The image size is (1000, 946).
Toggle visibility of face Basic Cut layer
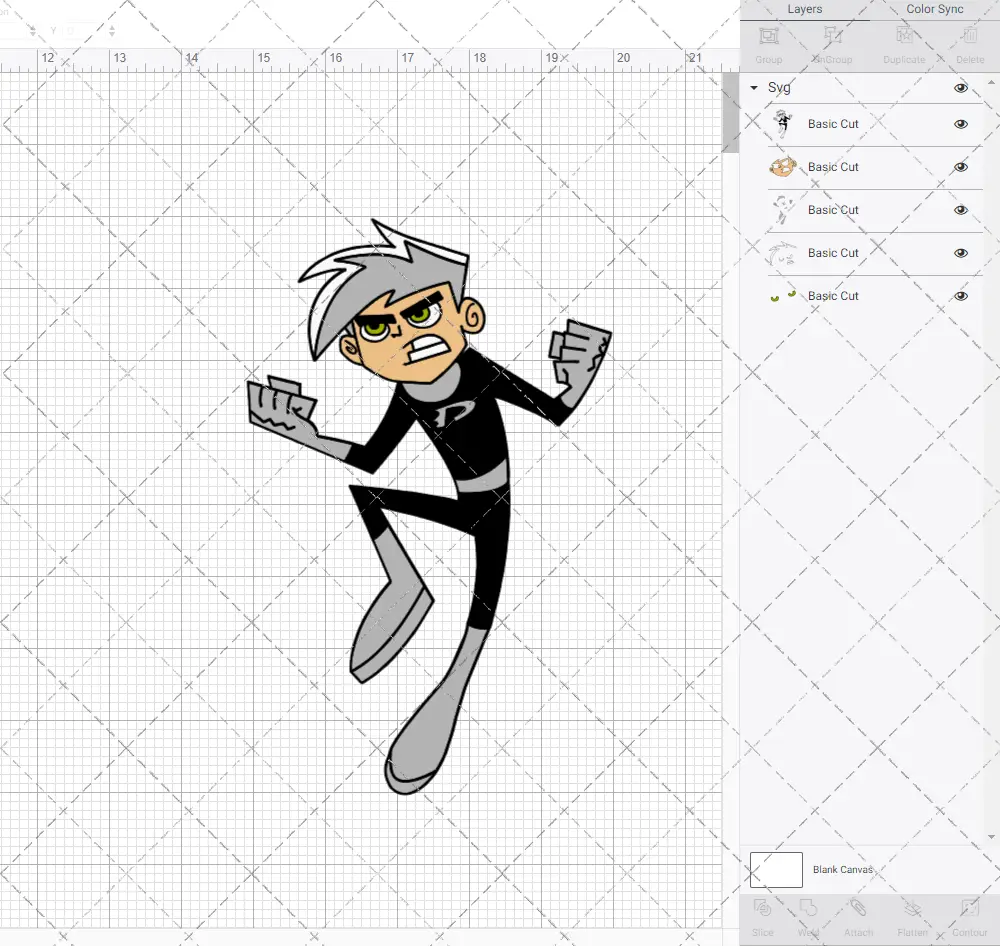coord(960,167)
